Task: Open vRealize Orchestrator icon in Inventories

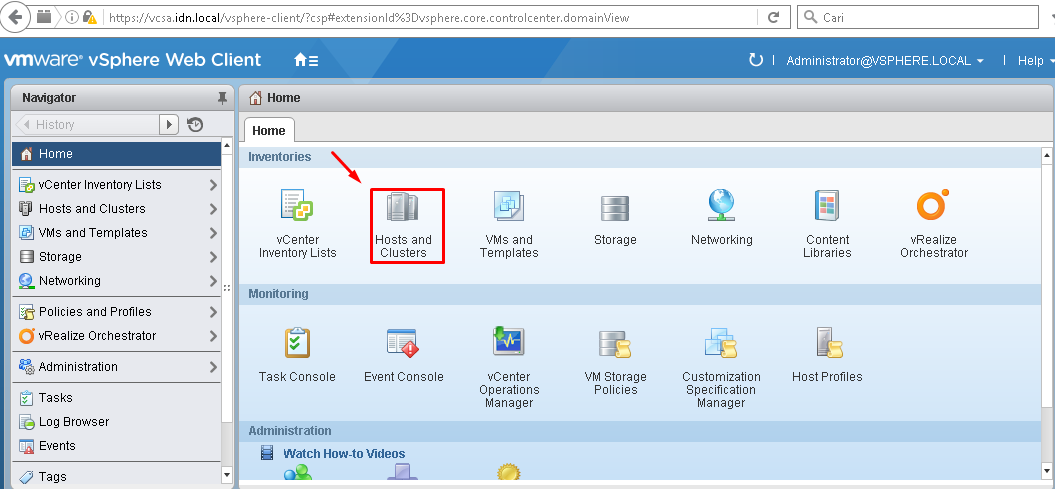Action: (x=933, y=205)
